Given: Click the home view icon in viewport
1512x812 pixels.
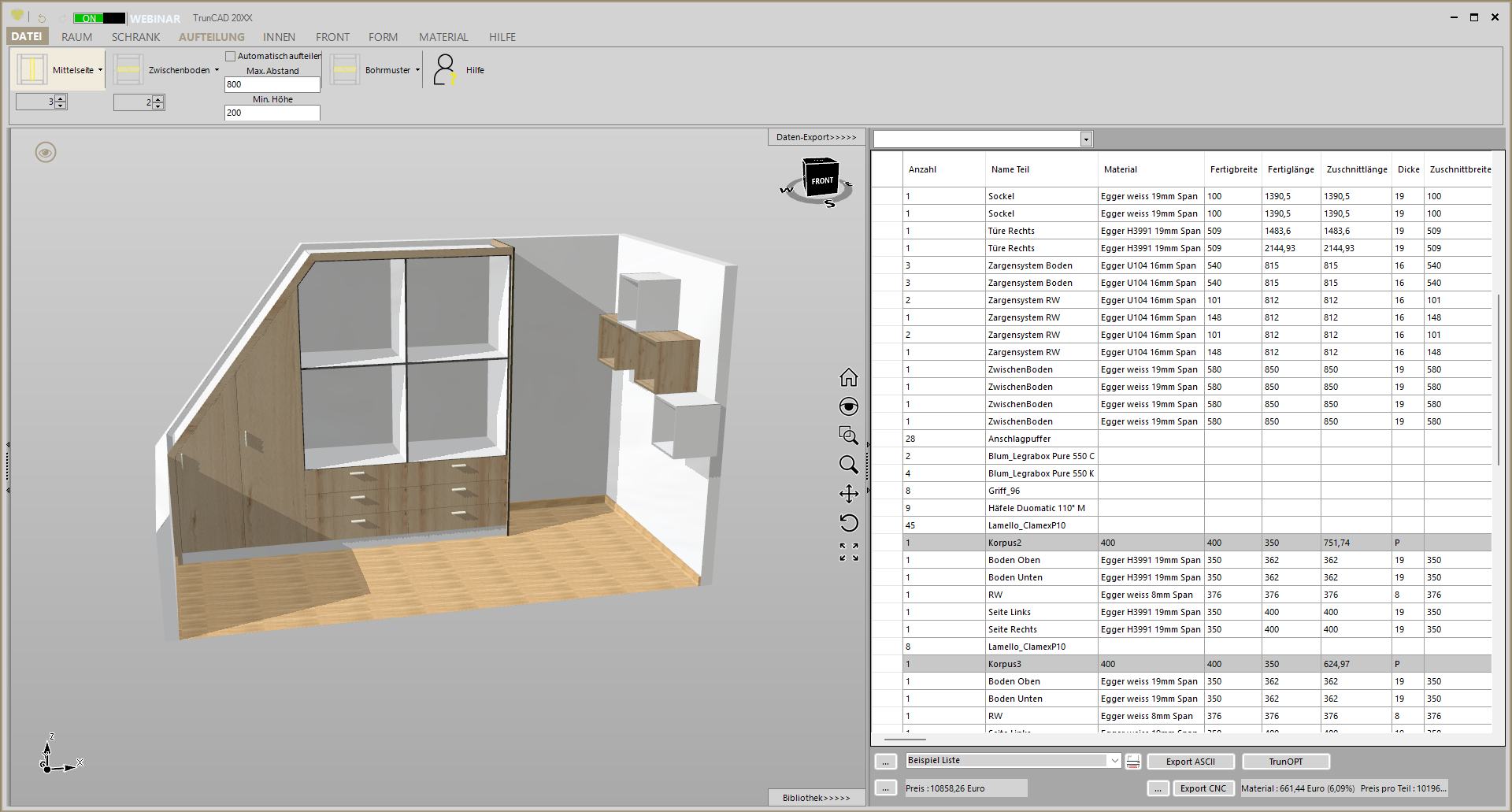Looking at the screenshot, I should point(848,377).
